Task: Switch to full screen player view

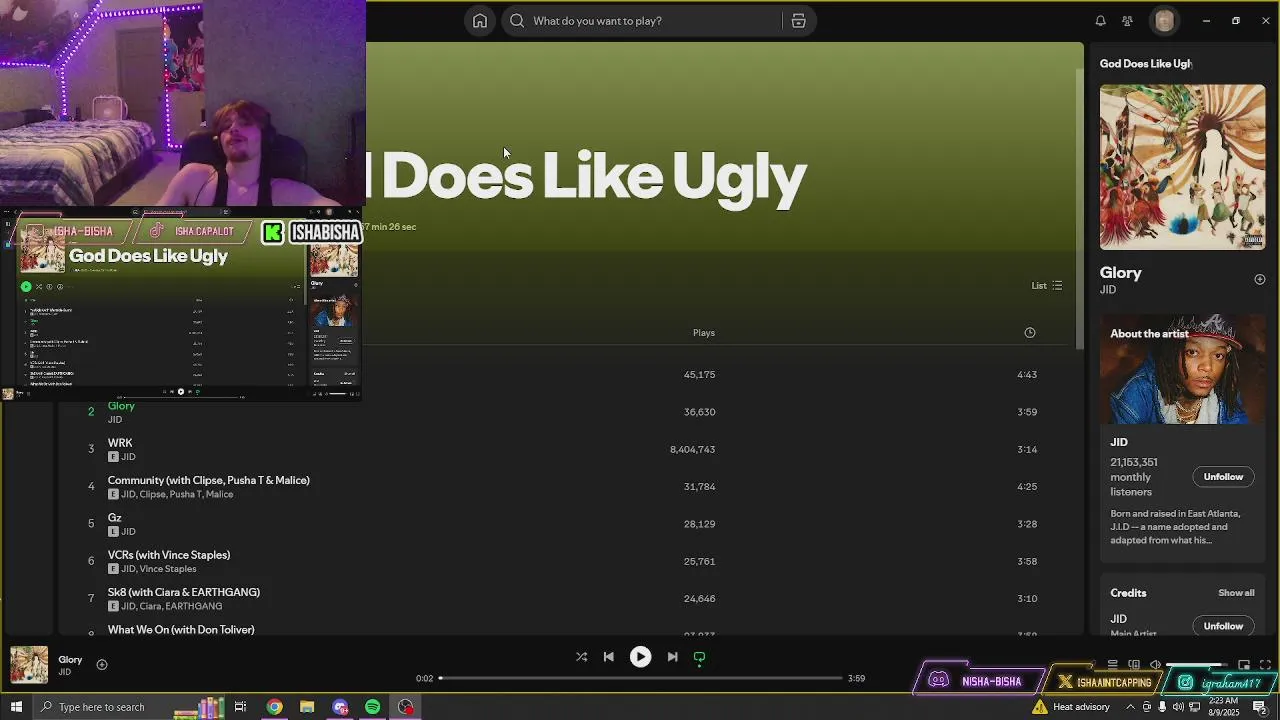Action: coord(1266,665)
